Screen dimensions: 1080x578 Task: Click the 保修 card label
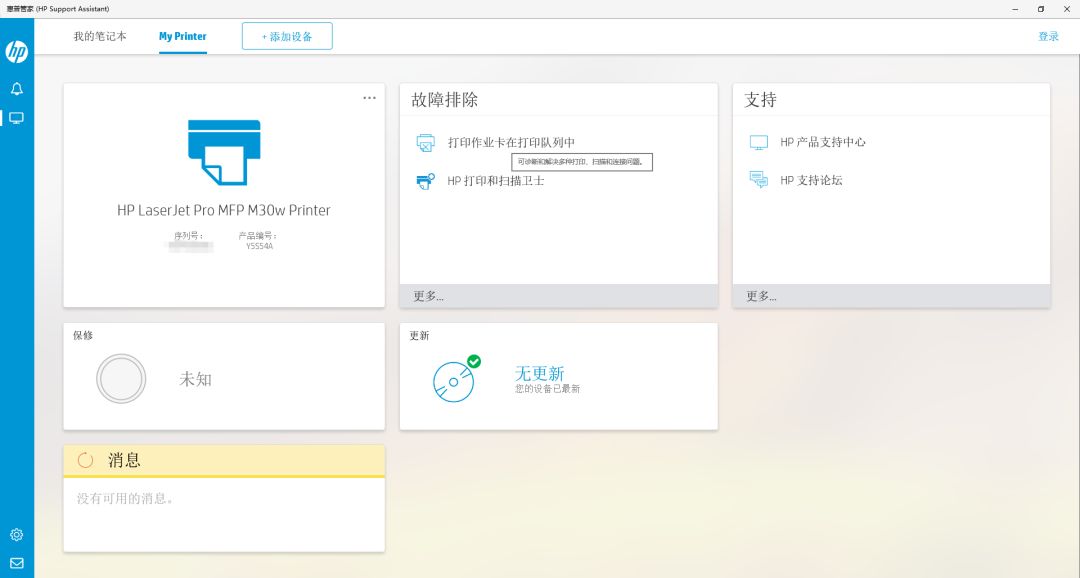[x=83, y=336]
